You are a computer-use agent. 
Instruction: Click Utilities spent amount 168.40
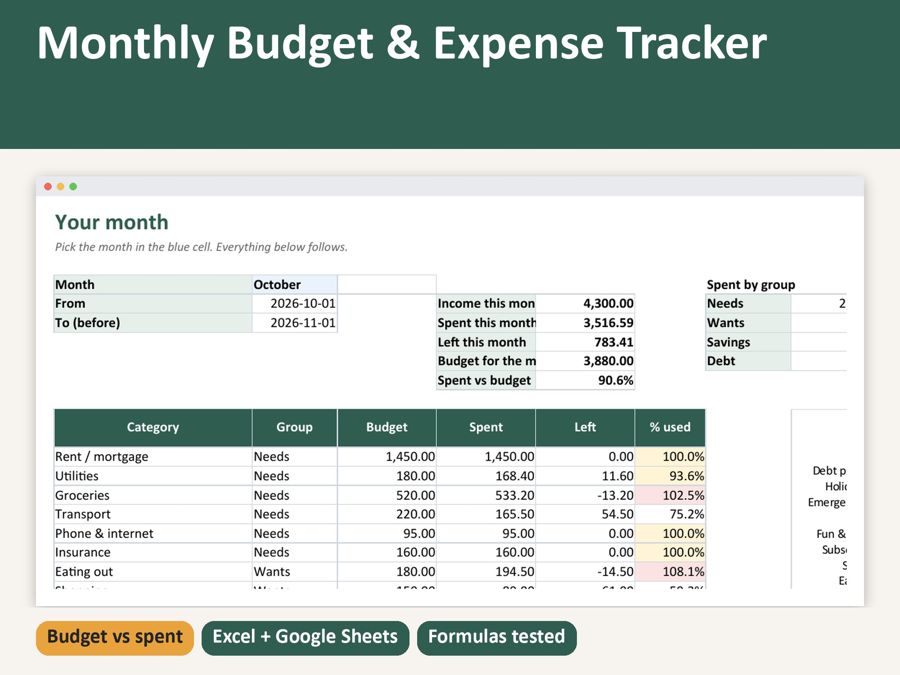[486, 476]
